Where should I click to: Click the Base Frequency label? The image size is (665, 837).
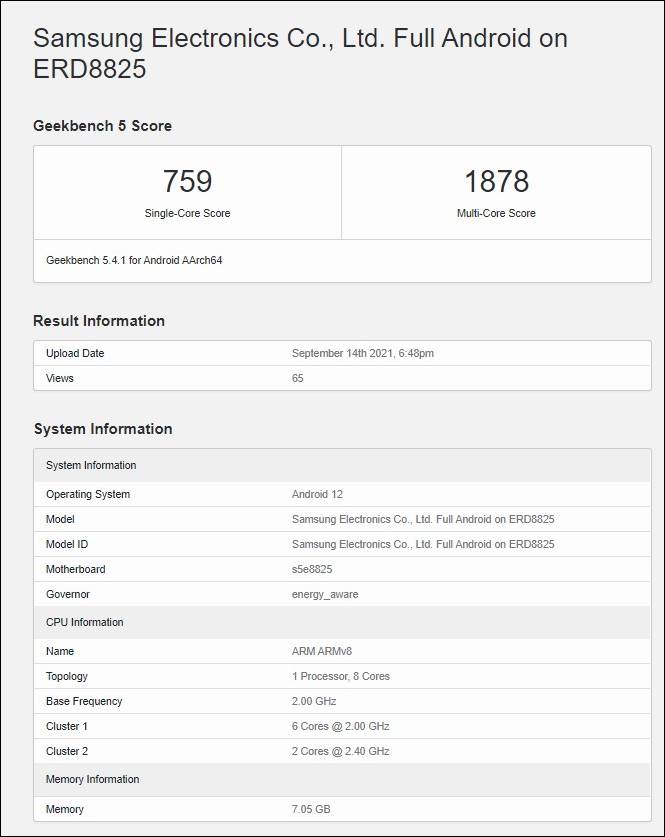click(x=84, y=701)
